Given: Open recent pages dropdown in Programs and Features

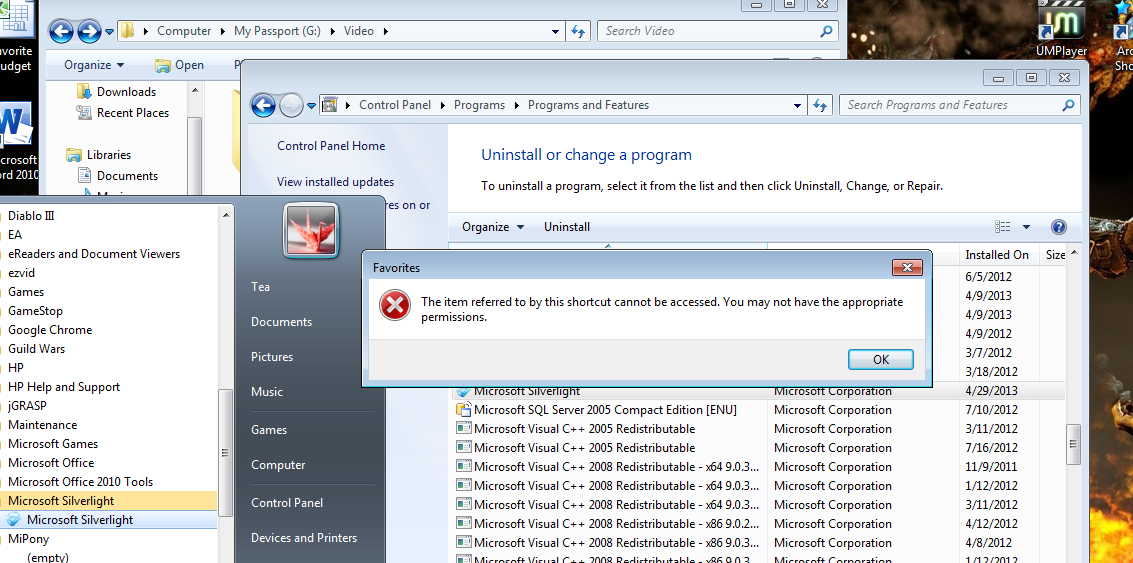Looking at the screenshot, I should coord(311,106).
